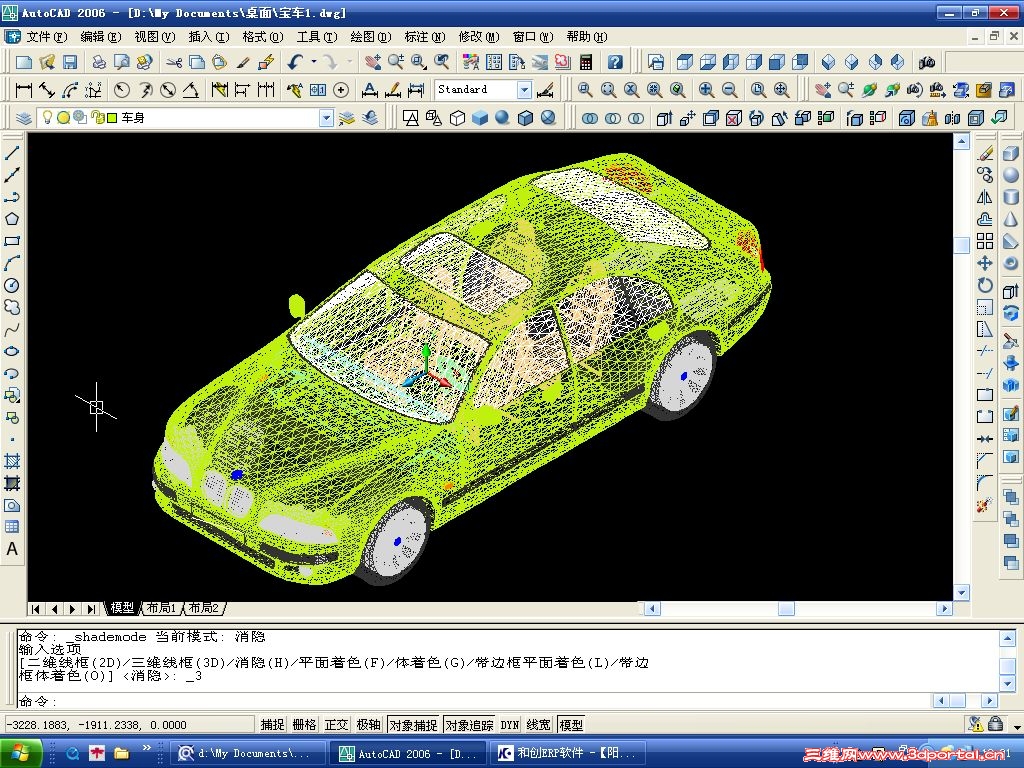1024x768 pixels.
Task: Switch to the 布局2 layout tab
Action: 203,608
